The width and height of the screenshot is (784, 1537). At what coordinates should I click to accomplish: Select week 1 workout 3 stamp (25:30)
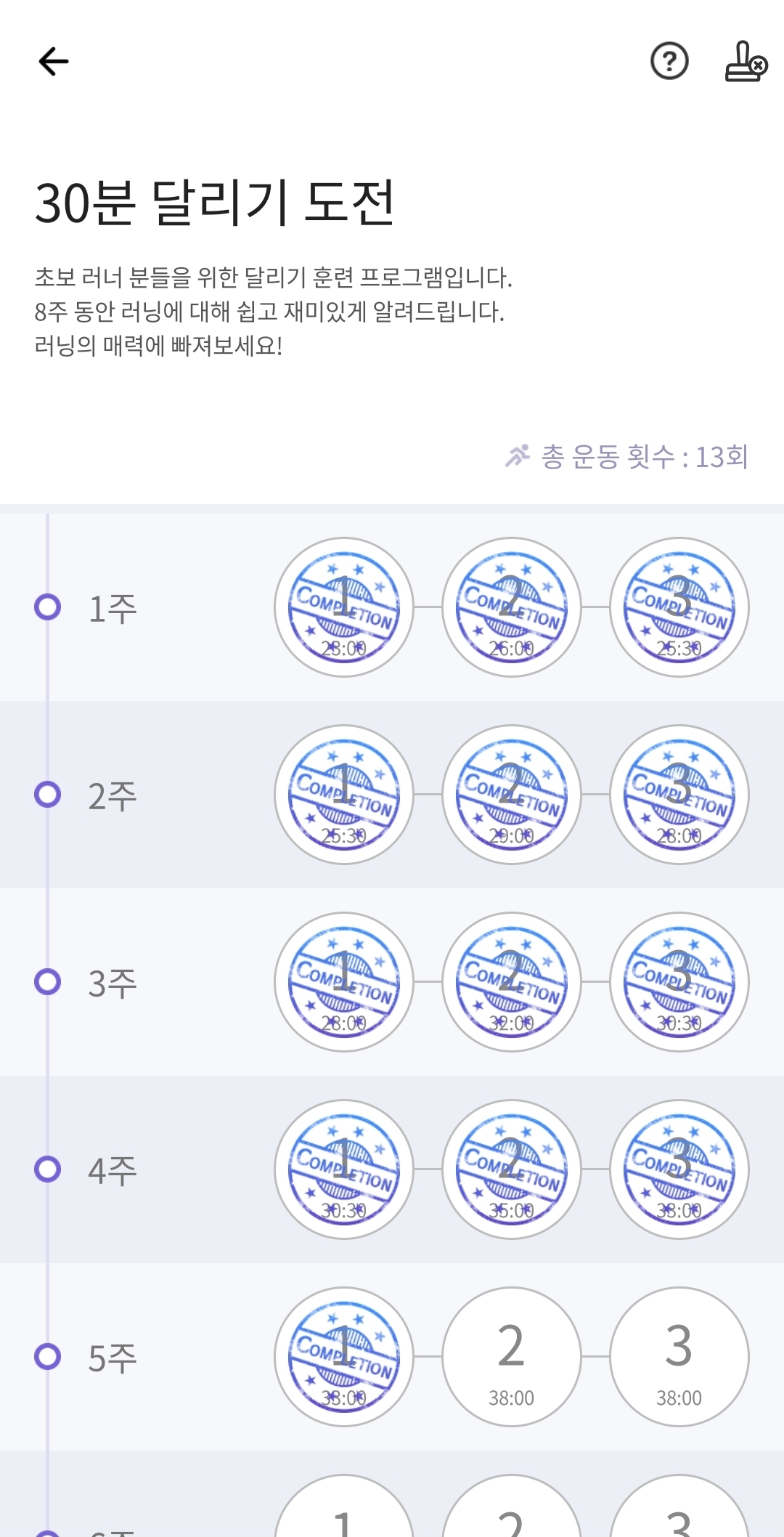[x=679, y=607]
